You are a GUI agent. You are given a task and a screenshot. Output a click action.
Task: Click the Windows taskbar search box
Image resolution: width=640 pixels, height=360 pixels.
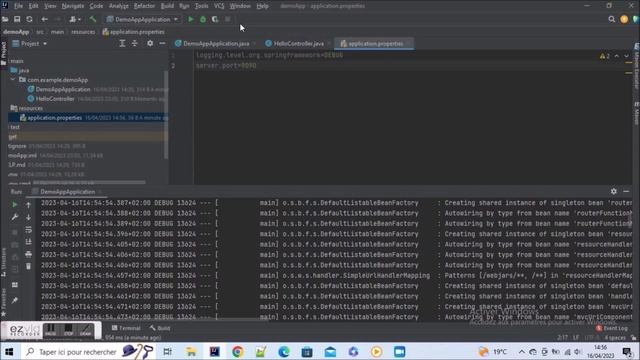(87, 351)
